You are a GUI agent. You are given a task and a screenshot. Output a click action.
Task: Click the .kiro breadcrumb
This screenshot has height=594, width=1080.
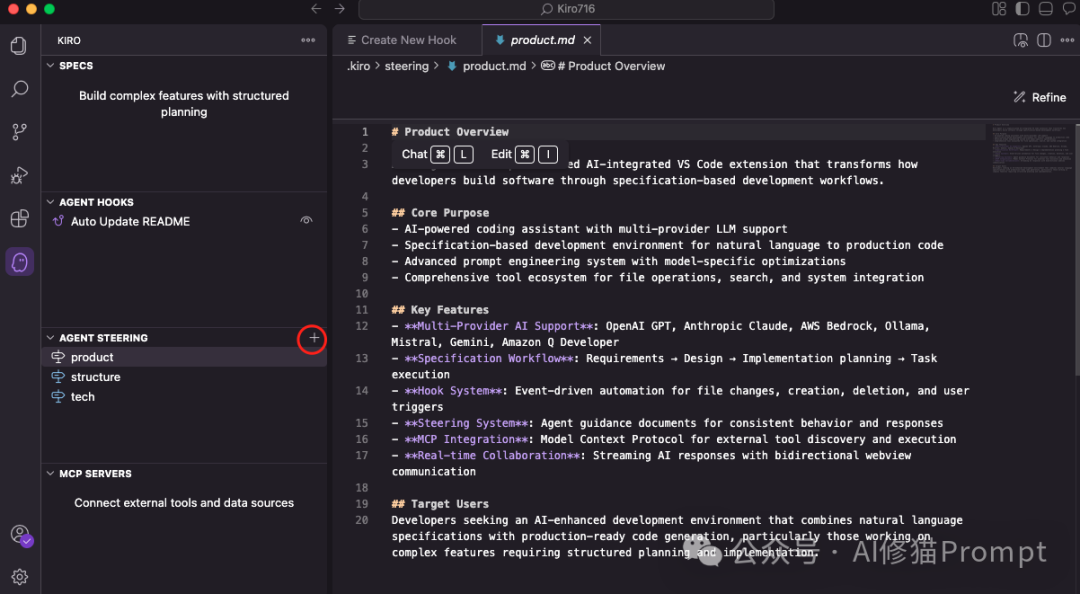click(358, 66)
